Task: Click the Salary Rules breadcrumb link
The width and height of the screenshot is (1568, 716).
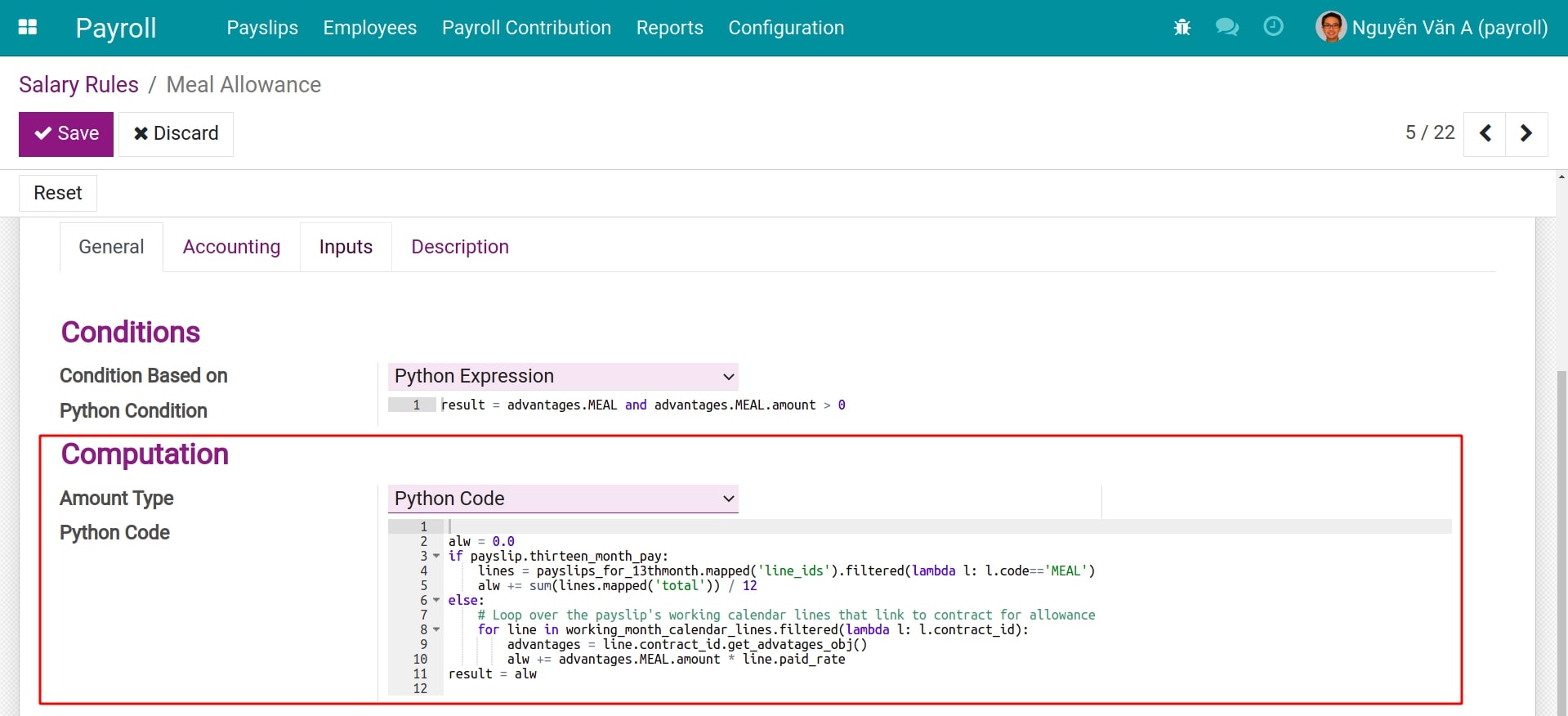Action: pyautogui.click(x=78, y=85)
